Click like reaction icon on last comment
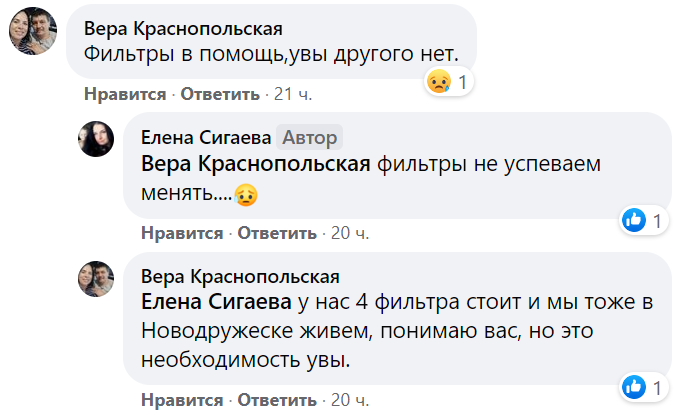689x413 pixels. click(633, 386)
